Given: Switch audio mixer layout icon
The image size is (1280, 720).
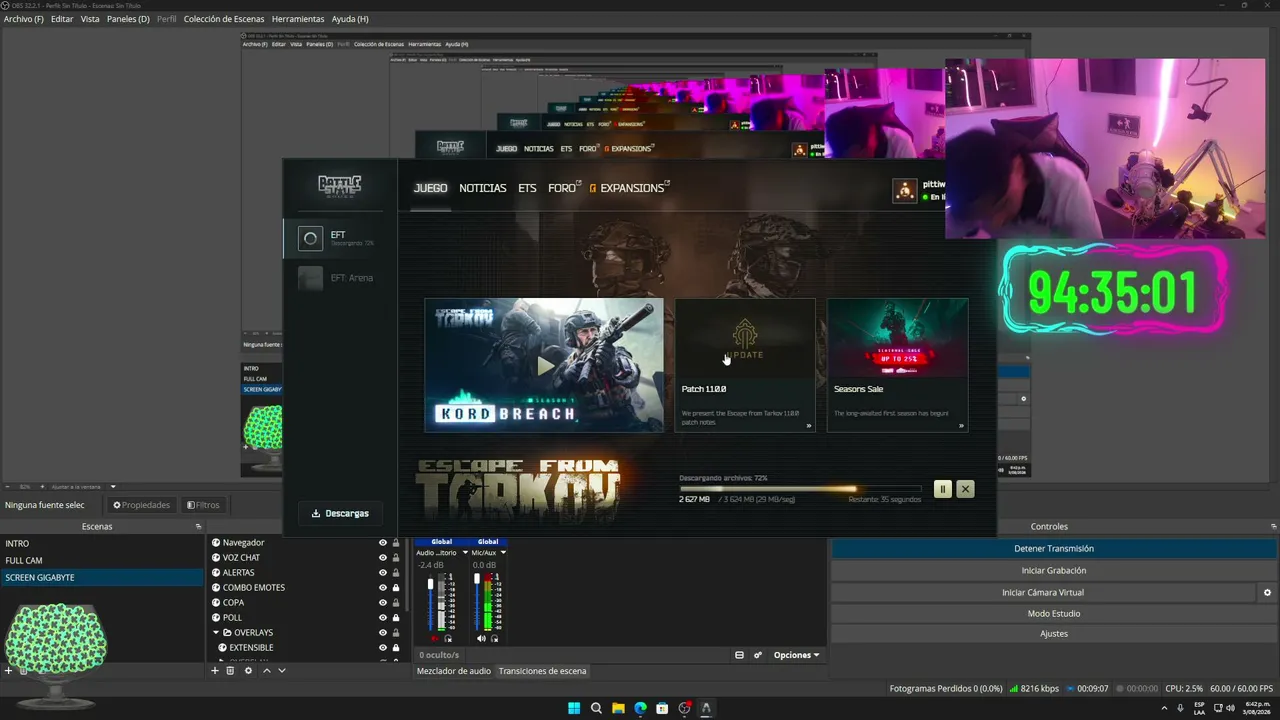Looking at the screenshot, I should pyautogui.click(x=739, y=655).
